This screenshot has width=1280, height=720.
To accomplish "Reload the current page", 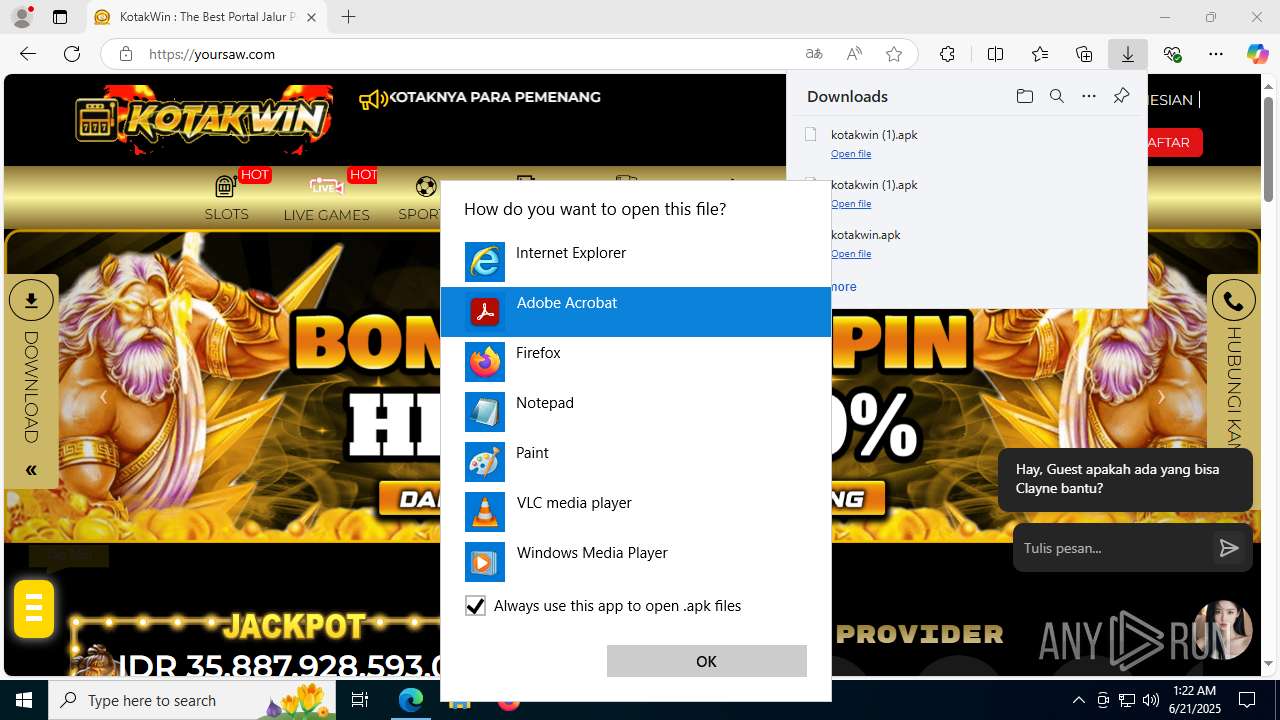I will 72,54.
